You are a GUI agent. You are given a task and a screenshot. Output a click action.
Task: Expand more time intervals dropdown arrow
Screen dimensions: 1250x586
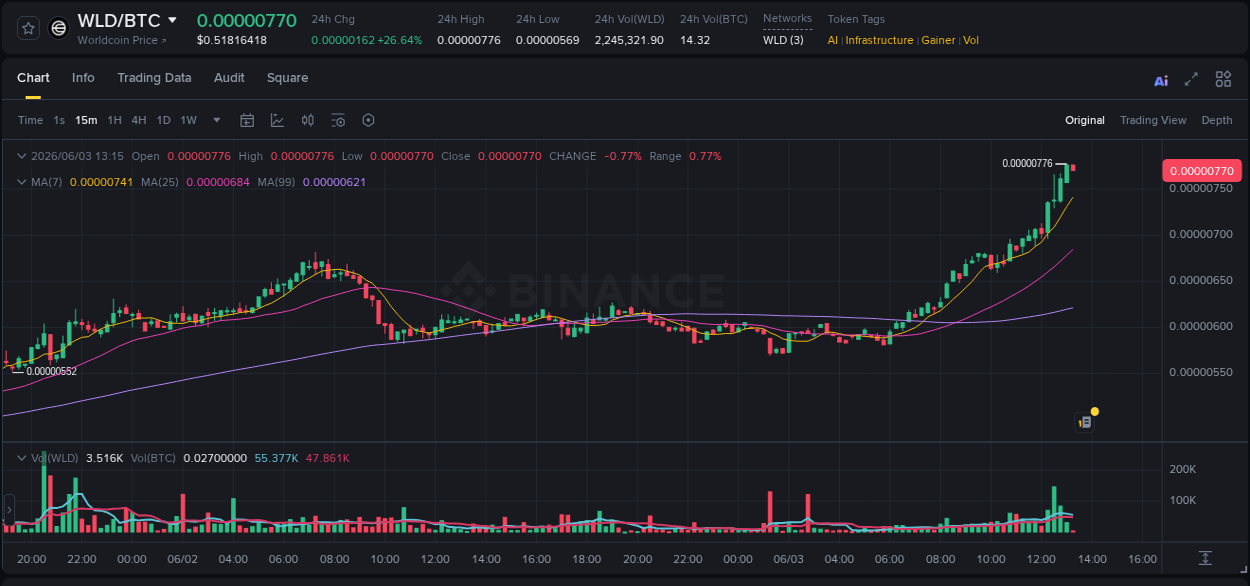coord(217,120)
